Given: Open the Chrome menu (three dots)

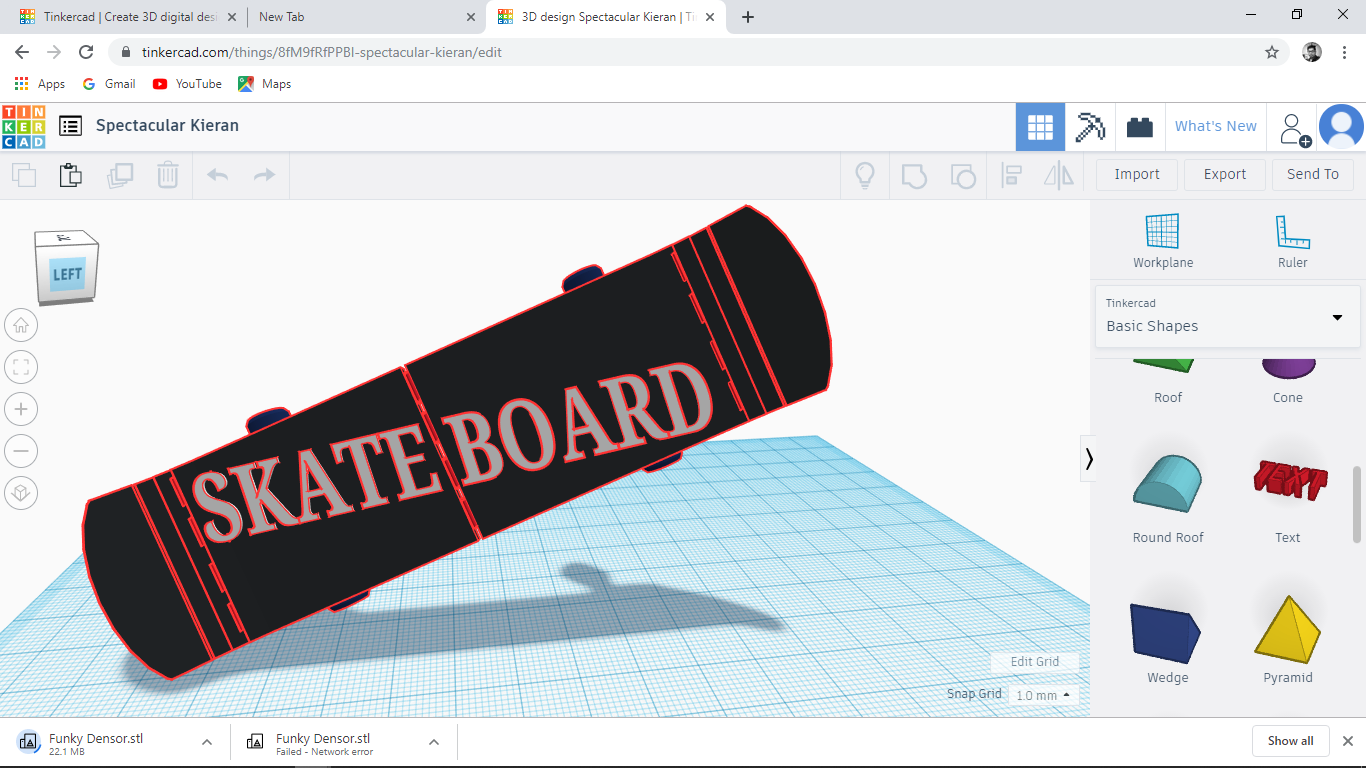Looking at the screenshot, I should click(x=1345, y=52).
